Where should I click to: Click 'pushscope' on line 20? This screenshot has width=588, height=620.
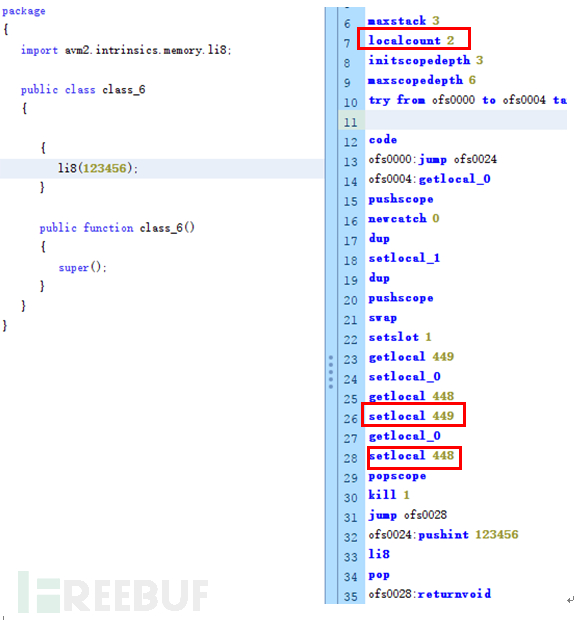[401, 298]
